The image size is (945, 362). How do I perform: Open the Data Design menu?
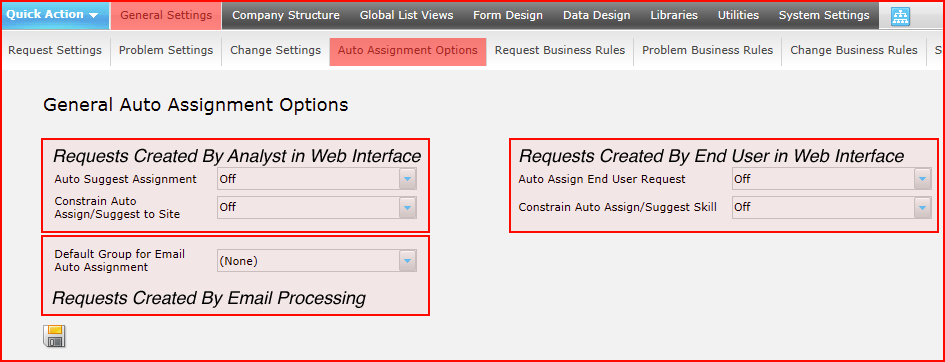597,15
